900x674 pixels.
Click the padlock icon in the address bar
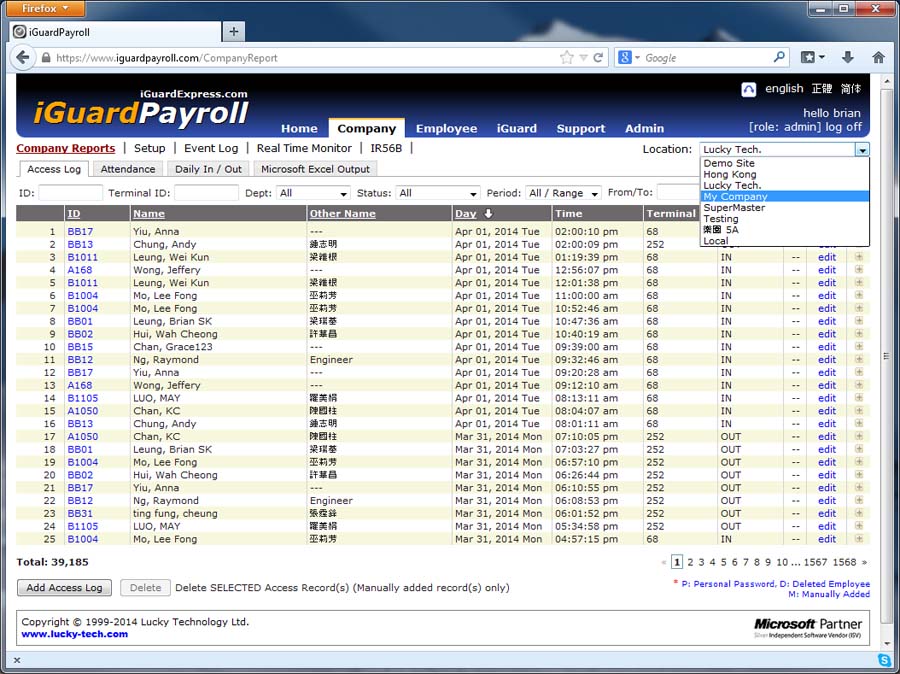point(46,57)
